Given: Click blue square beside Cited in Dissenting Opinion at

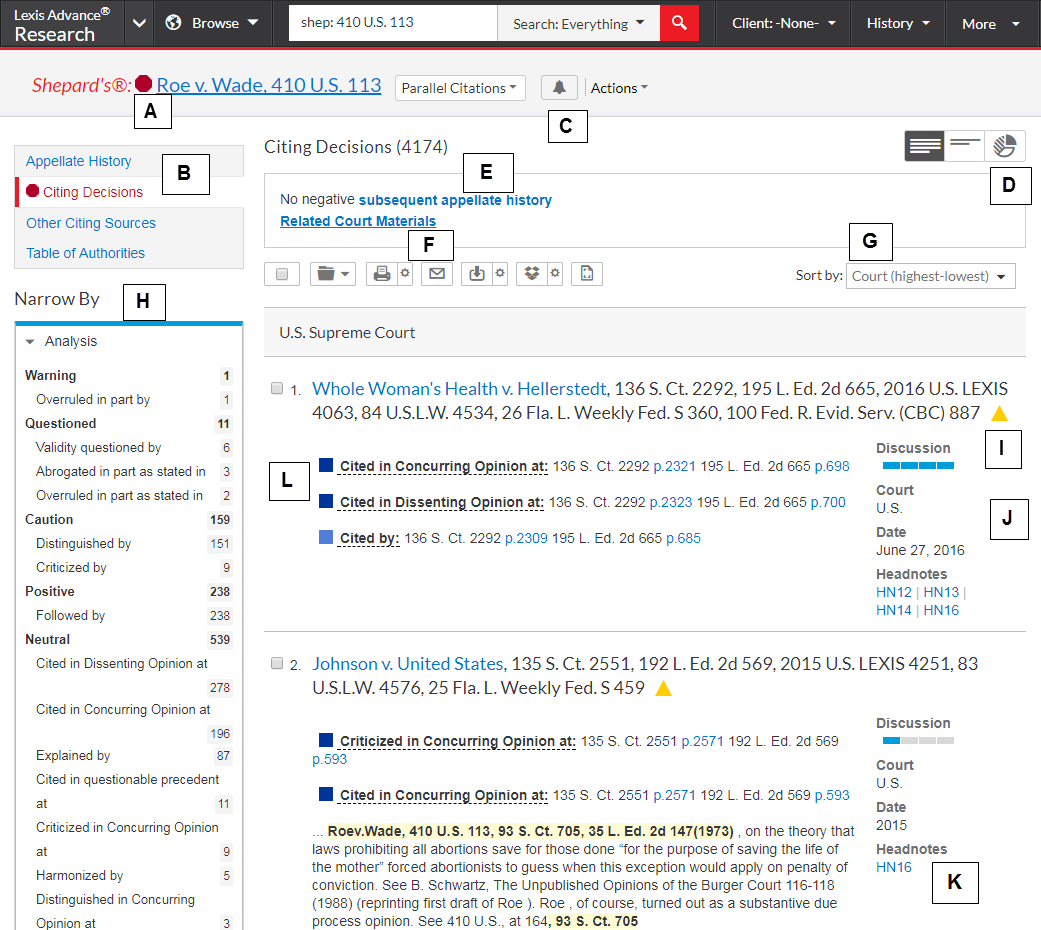Looking at the screenshot, I should (x=326, y=501).
